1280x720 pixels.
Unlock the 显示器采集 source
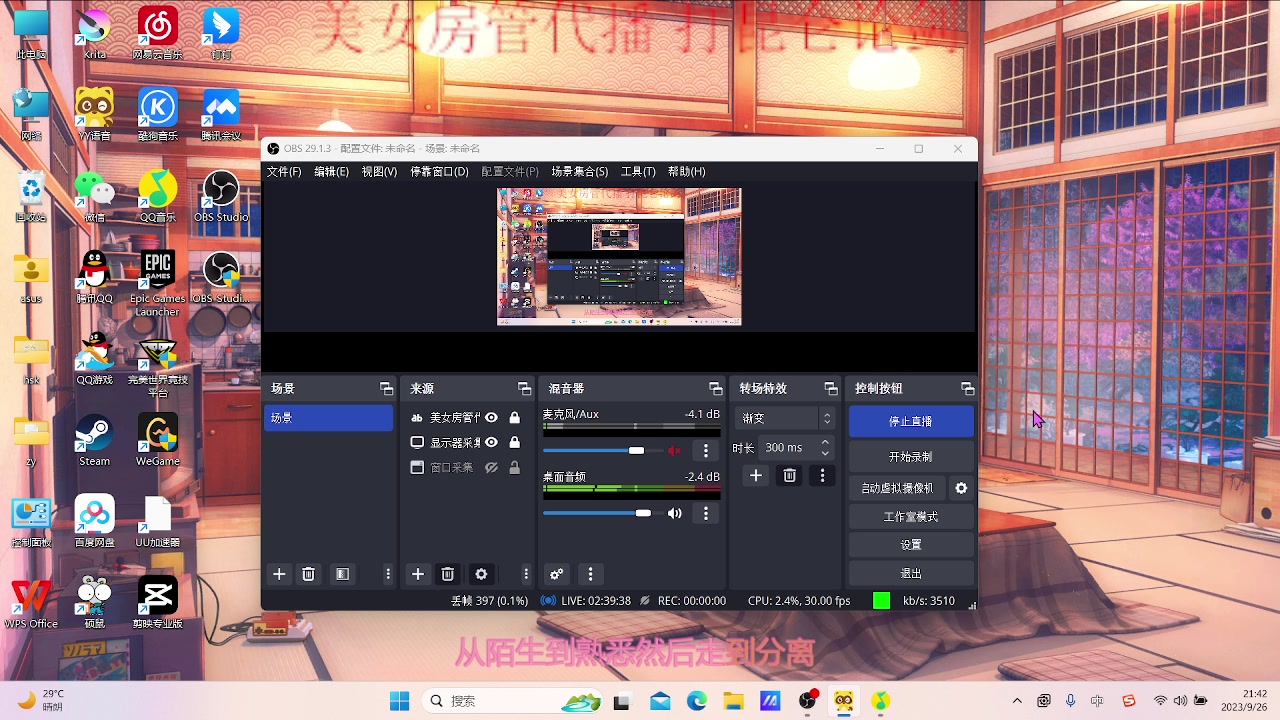(514, 442)
